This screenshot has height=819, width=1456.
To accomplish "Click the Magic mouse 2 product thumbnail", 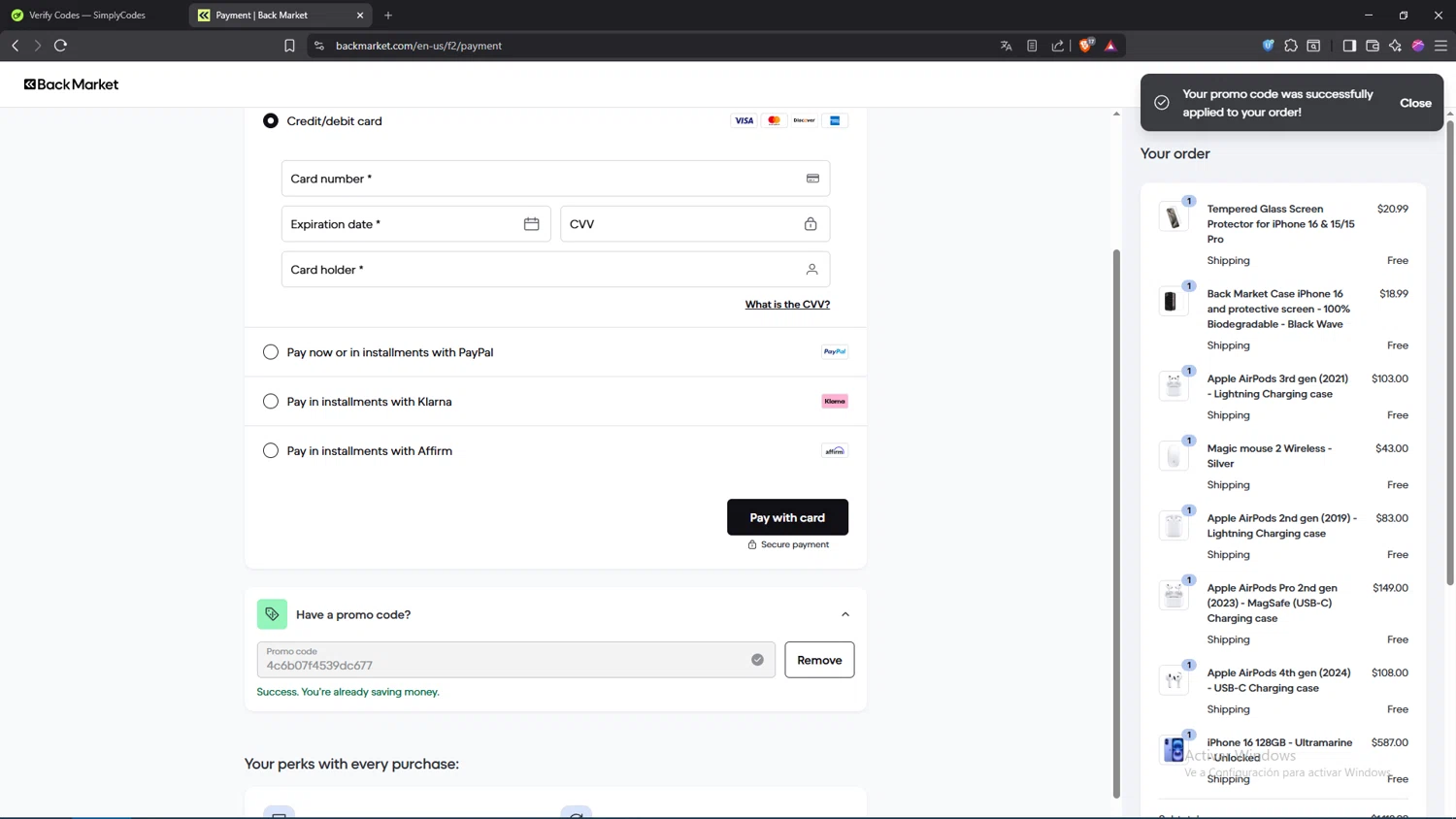I will tap(1174, 456).
